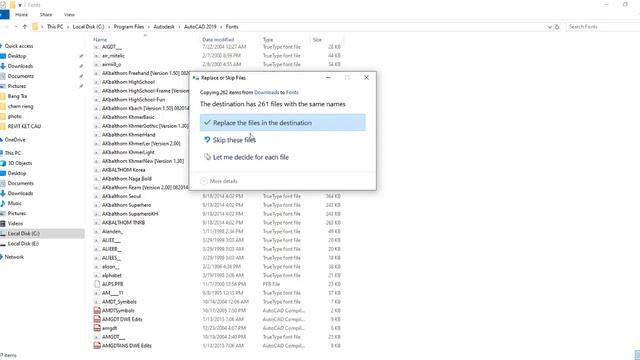
Task: Select the AKbalthom Naga Bold font file
Action: (x=127, y=179)
